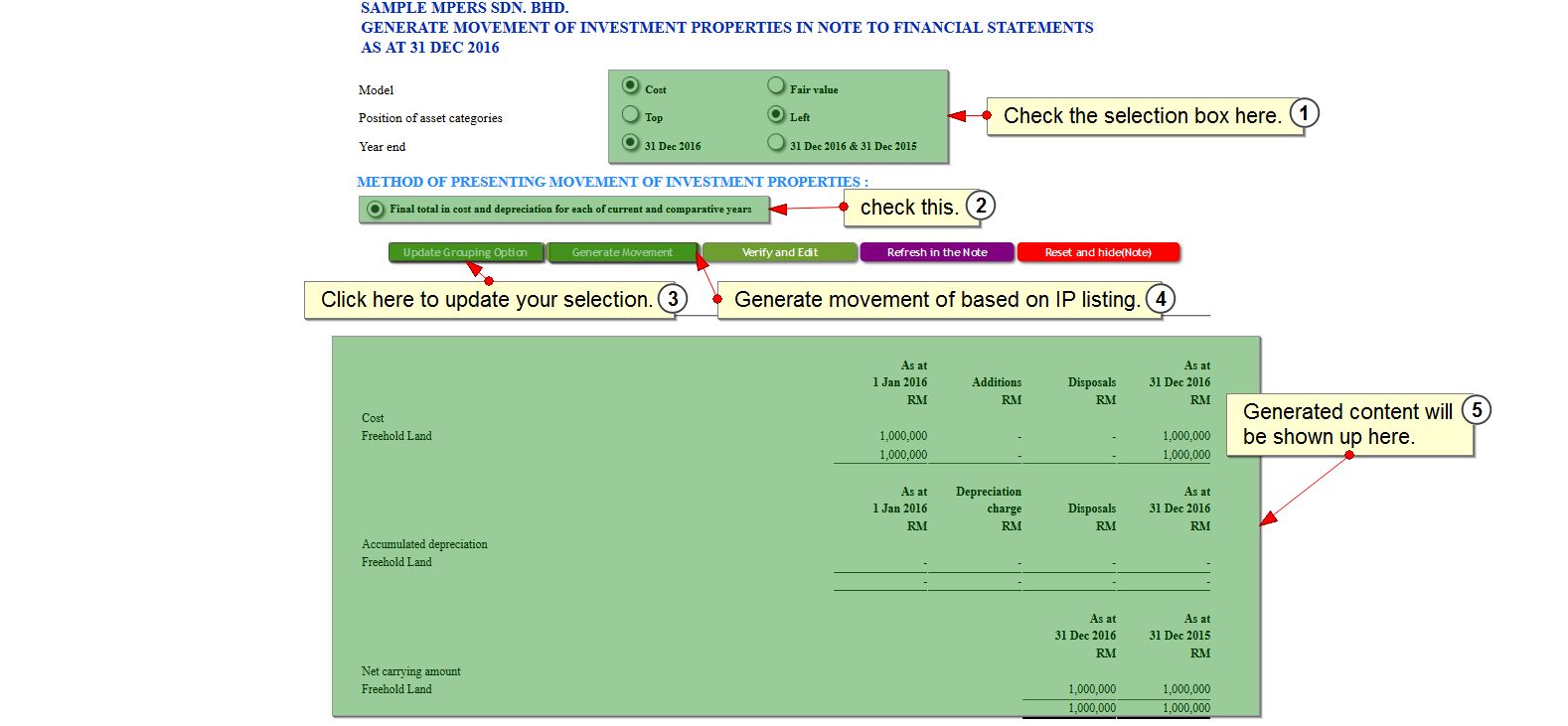Choose the Fair value model option
Viewport: 1568px width, 726px height.
[776, 86]
